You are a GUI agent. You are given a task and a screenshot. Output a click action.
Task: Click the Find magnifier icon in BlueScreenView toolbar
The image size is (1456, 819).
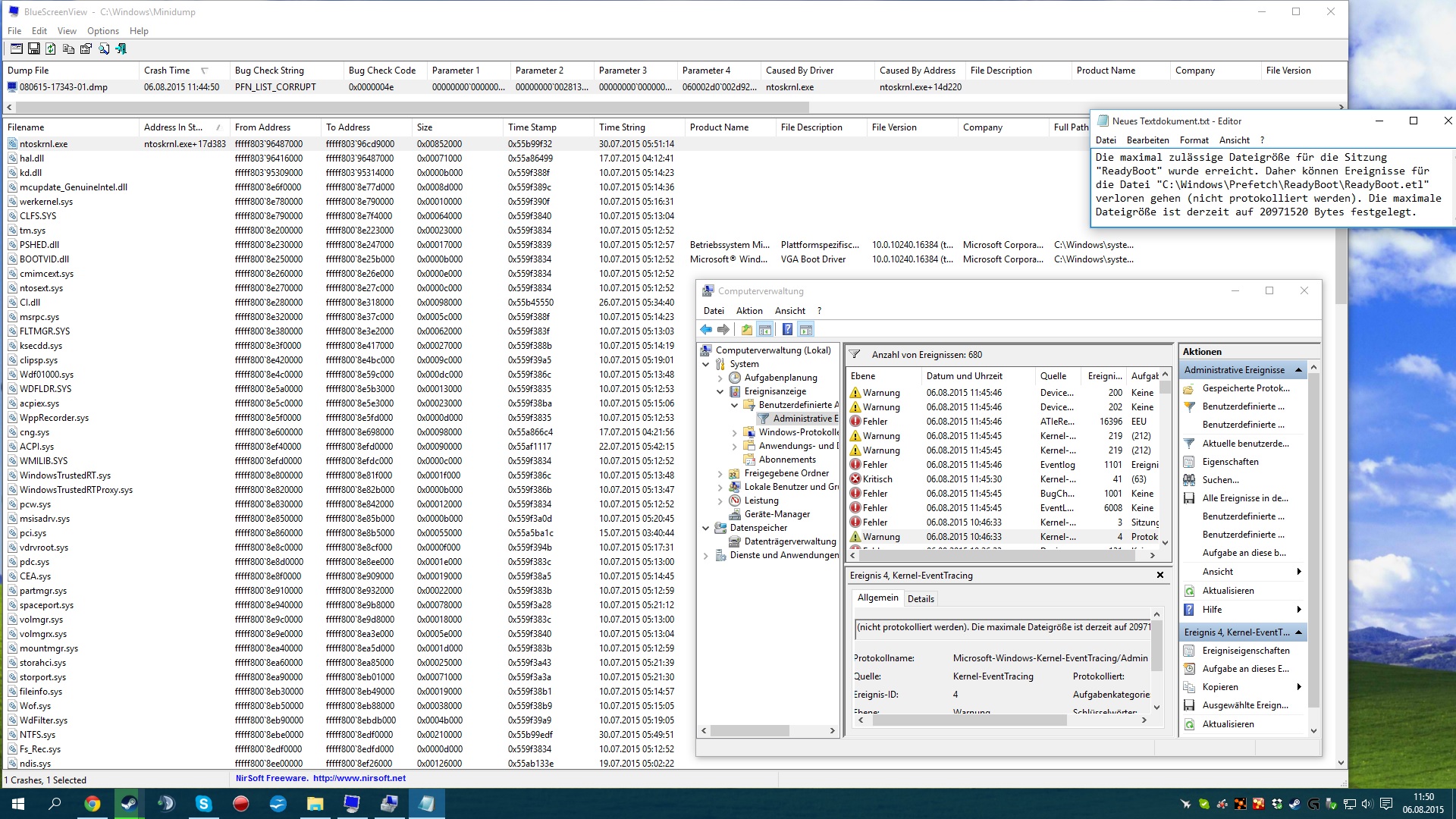103,49
